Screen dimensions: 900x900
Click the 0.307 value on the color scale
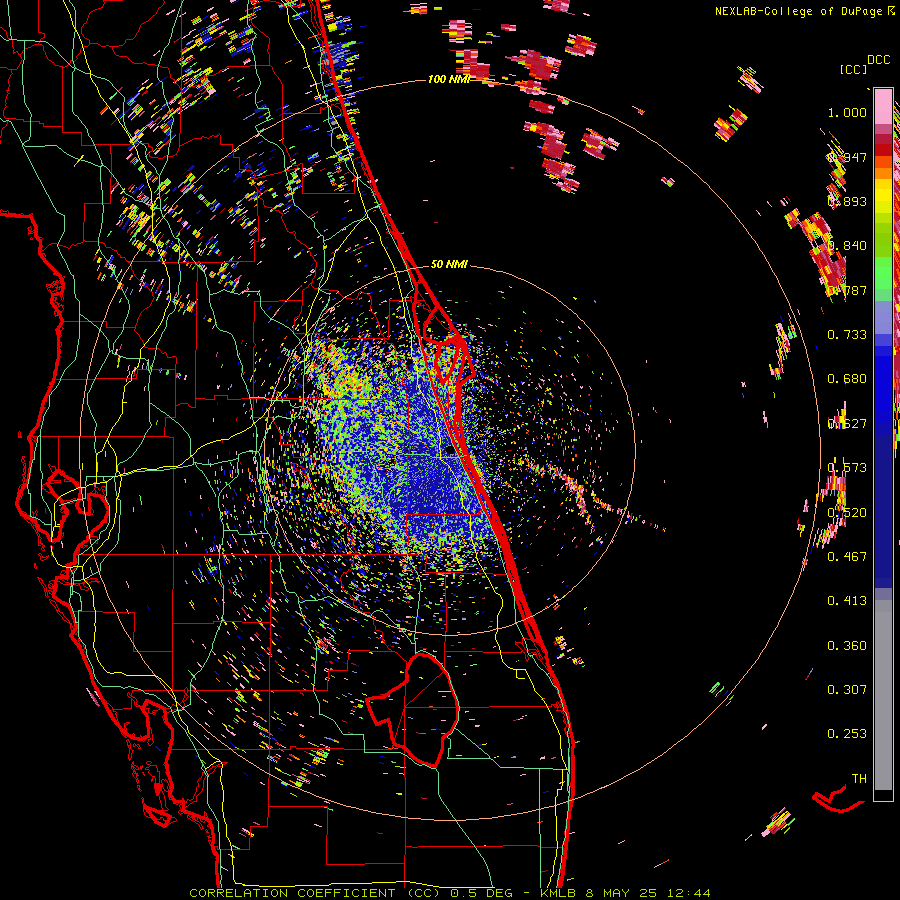847,690
